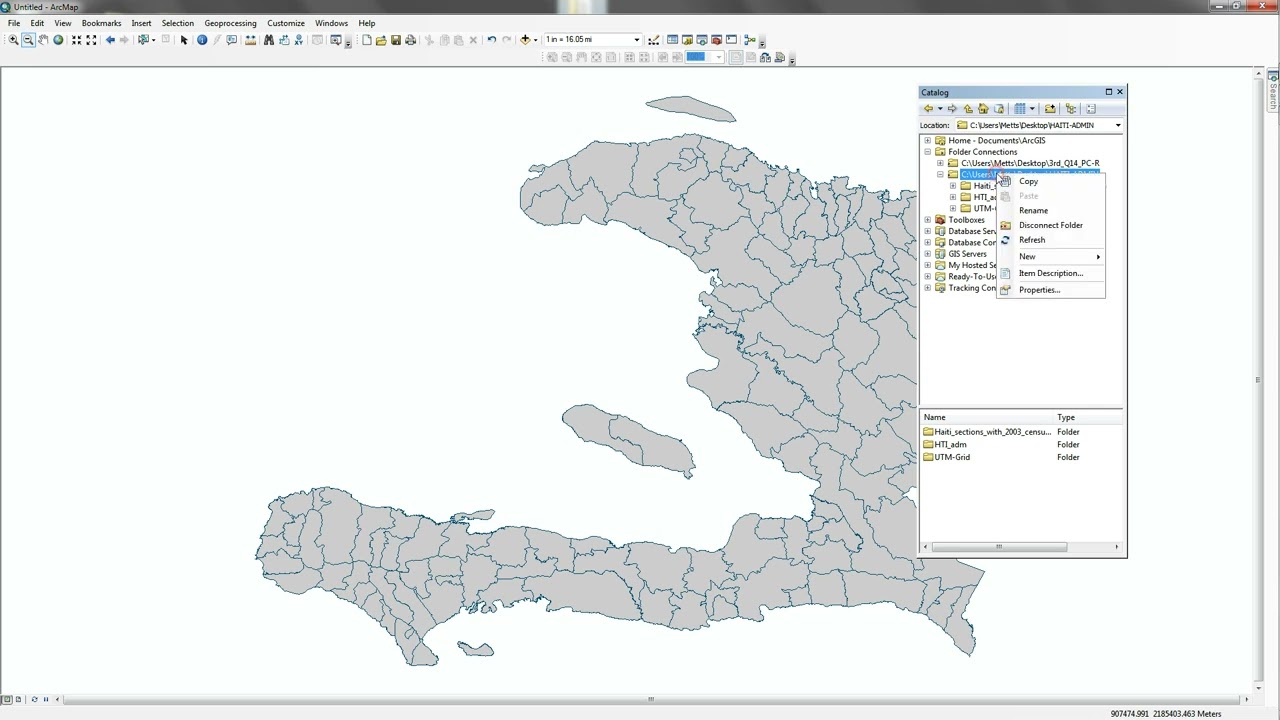Expand the Toolboxes node
The width and height of the screenshot is (1280, 720).
(x=927, y=220)
